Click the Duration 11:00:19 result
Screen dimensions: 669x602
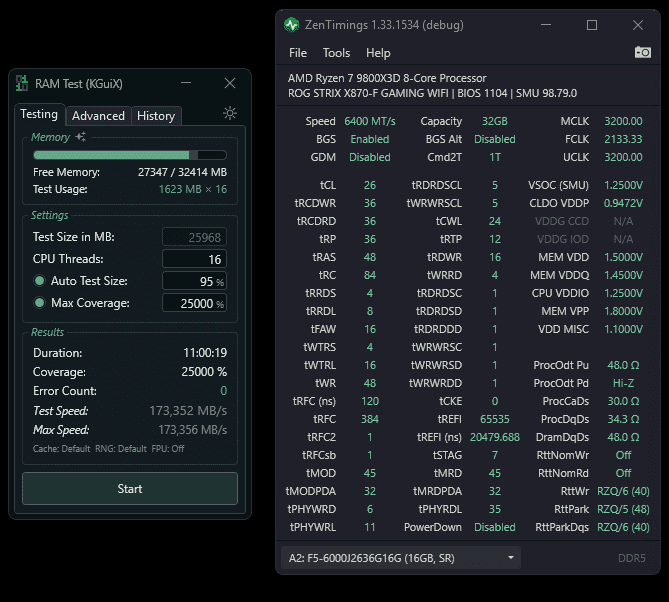[x=205, y=353]
